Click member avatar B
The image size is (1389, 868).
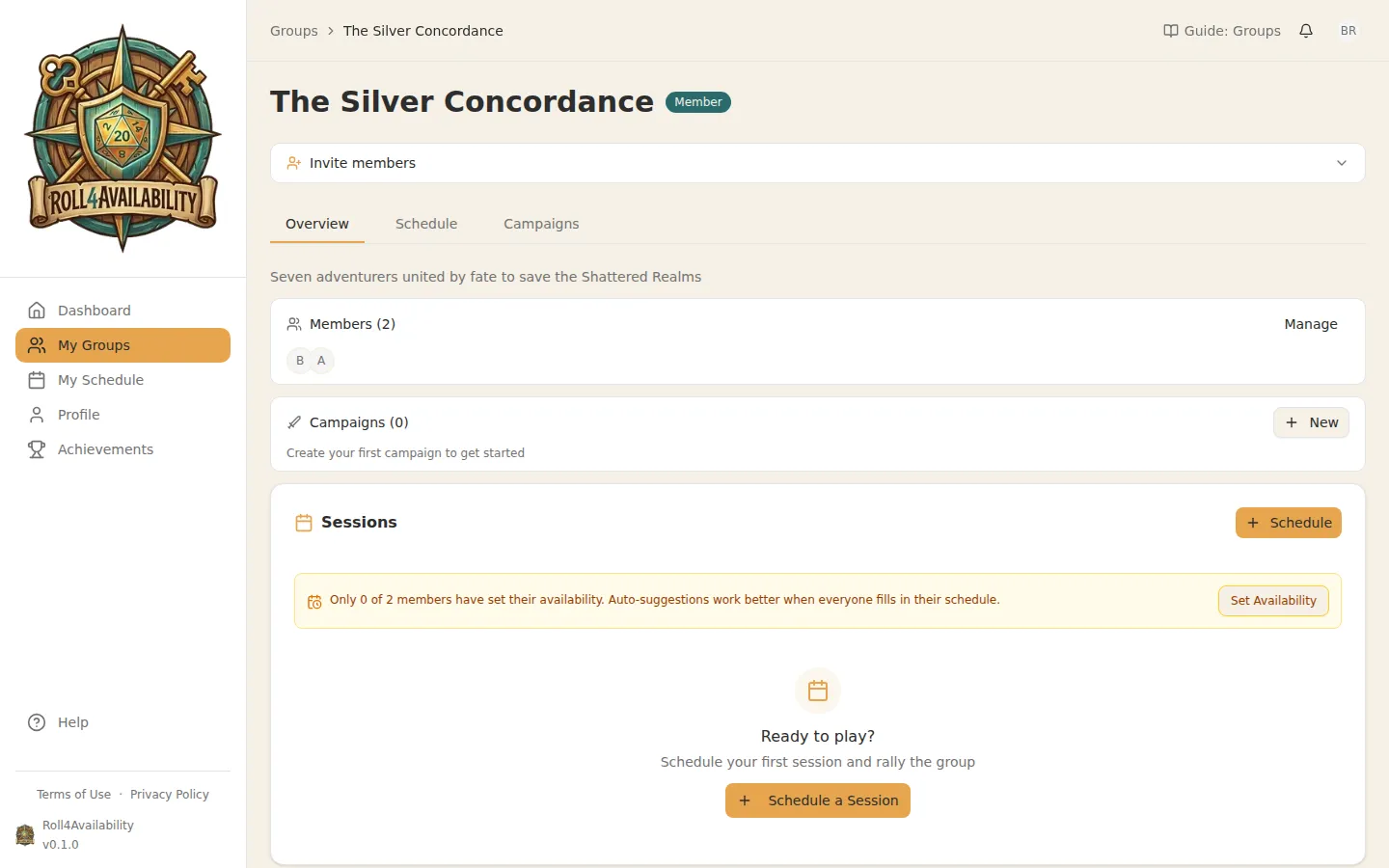click(x=300, y=361)
